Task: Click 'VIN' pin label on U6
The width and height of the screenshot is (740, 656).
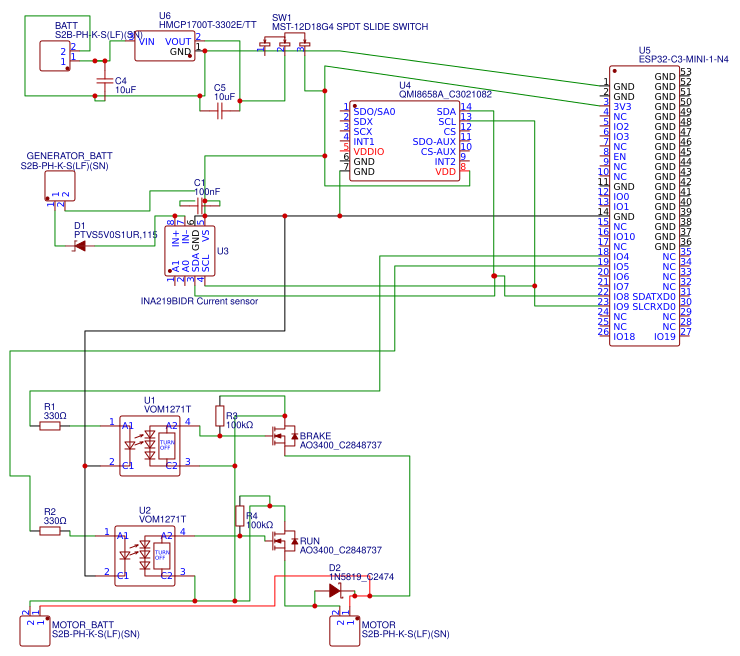Action: [147, 42]
